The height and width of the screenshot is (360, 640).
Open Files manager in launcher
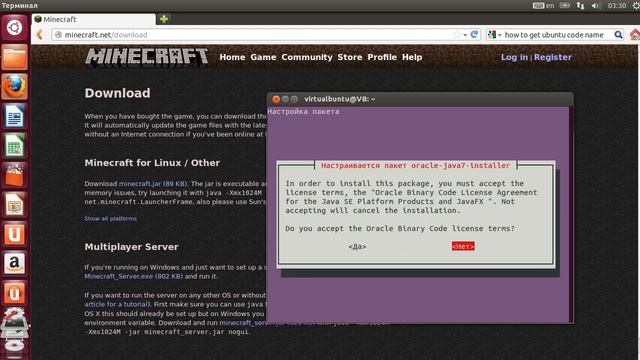tap(14, 58)
